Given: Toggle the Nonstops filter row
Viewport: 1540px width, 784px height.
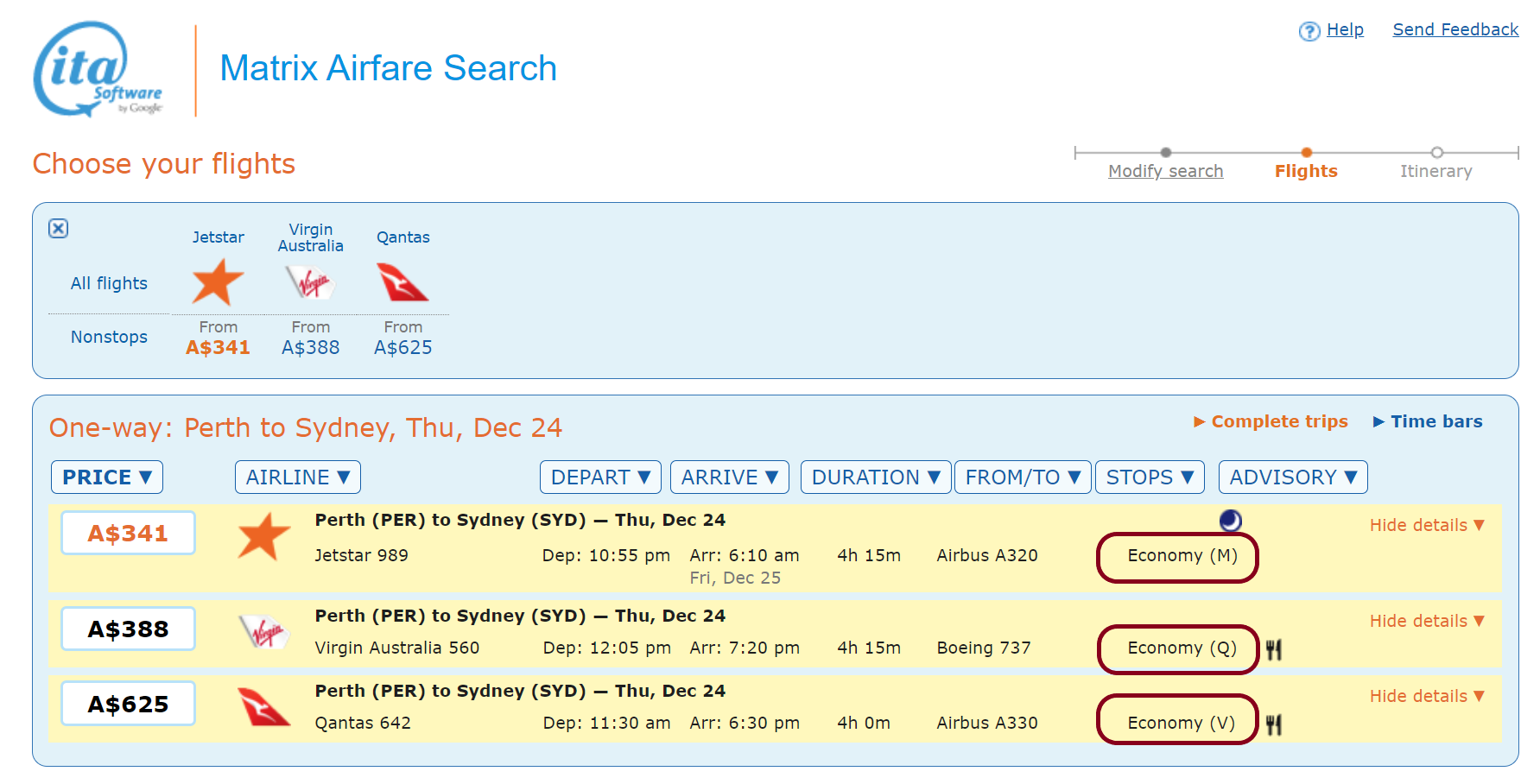Looking at the screenshot, I should 109,337.
